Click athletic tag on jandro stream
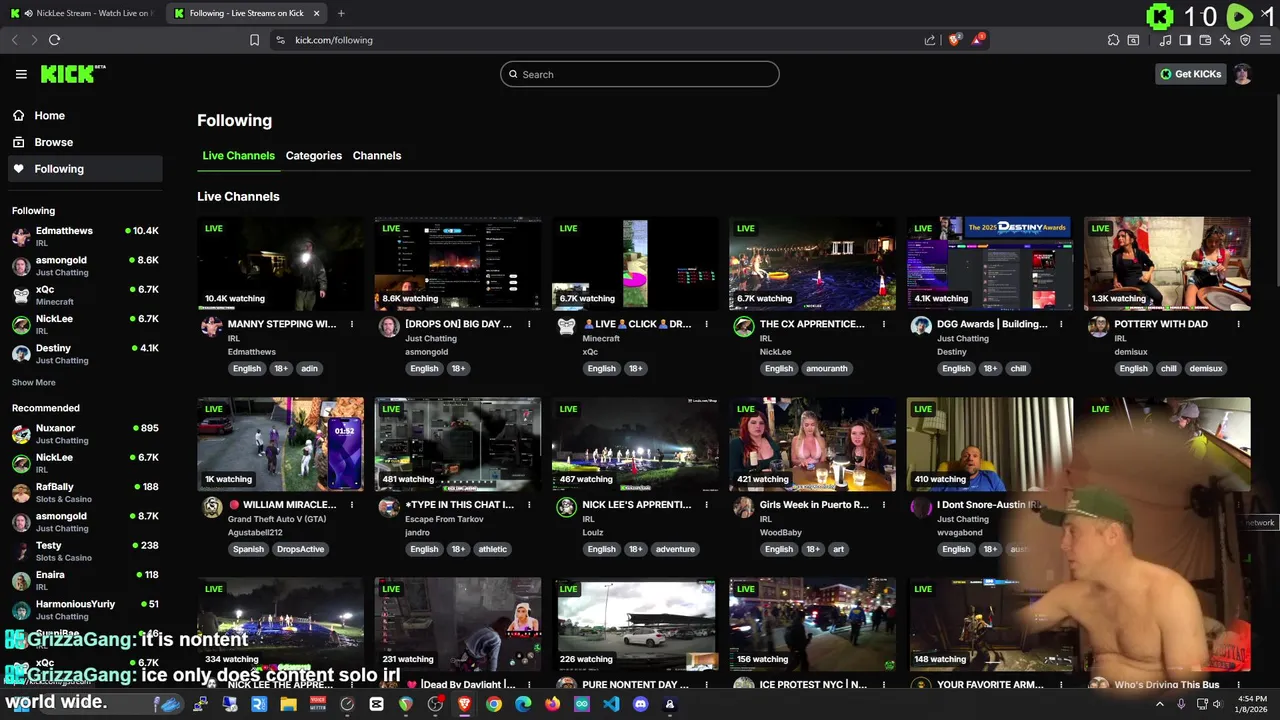 (493, 550)
